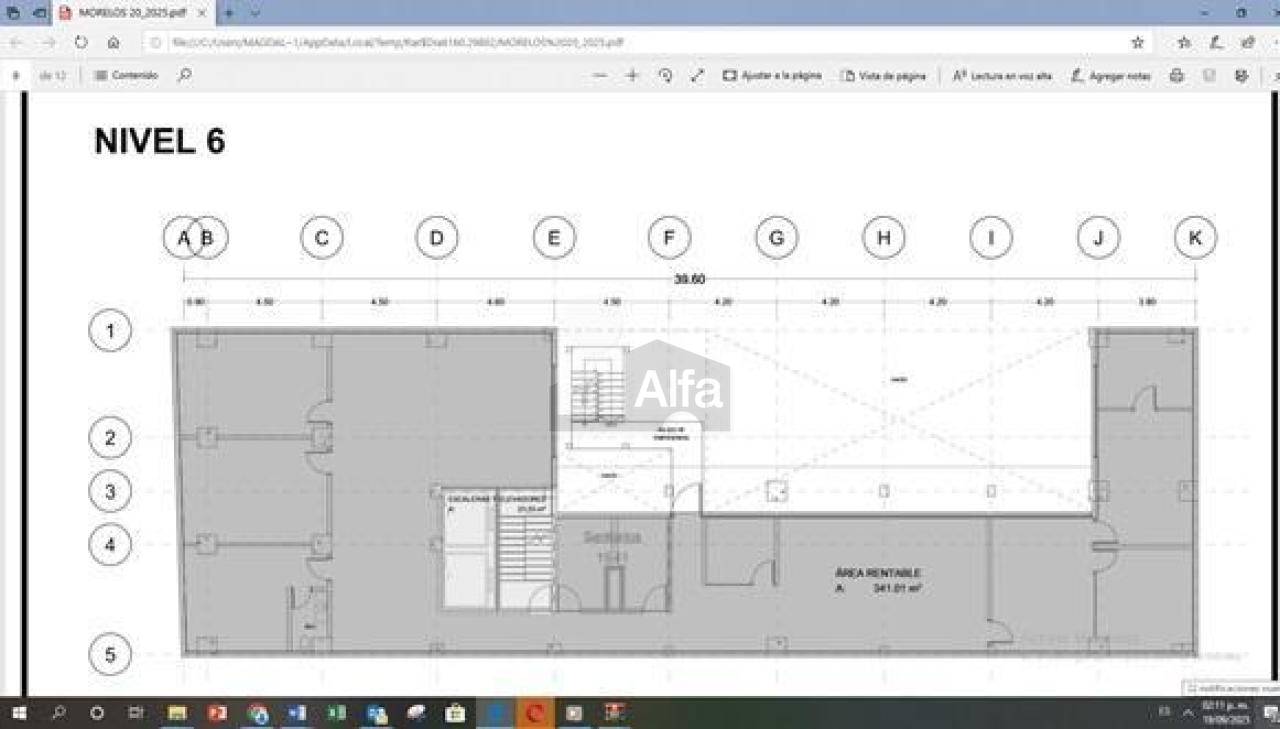Open Task View on the taskbar
The height and width of the screenshot is (729, 1280).
click(136, 713)
